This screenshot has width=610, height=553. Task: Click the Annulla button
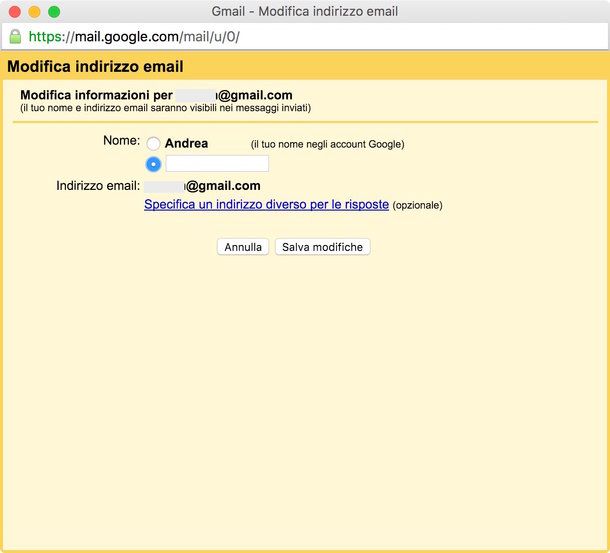[243, 247]
